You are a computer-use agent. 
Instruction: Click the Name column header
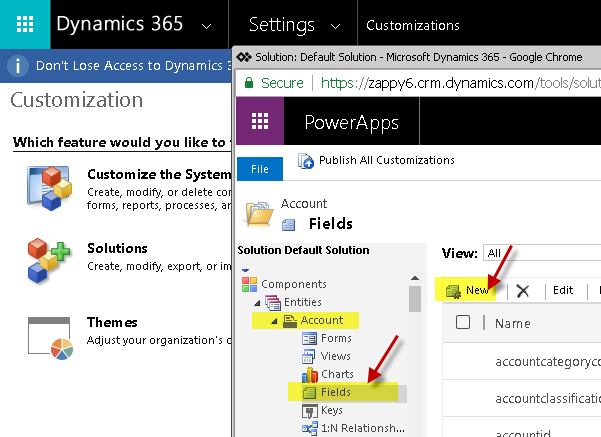[x=513, y=324]
